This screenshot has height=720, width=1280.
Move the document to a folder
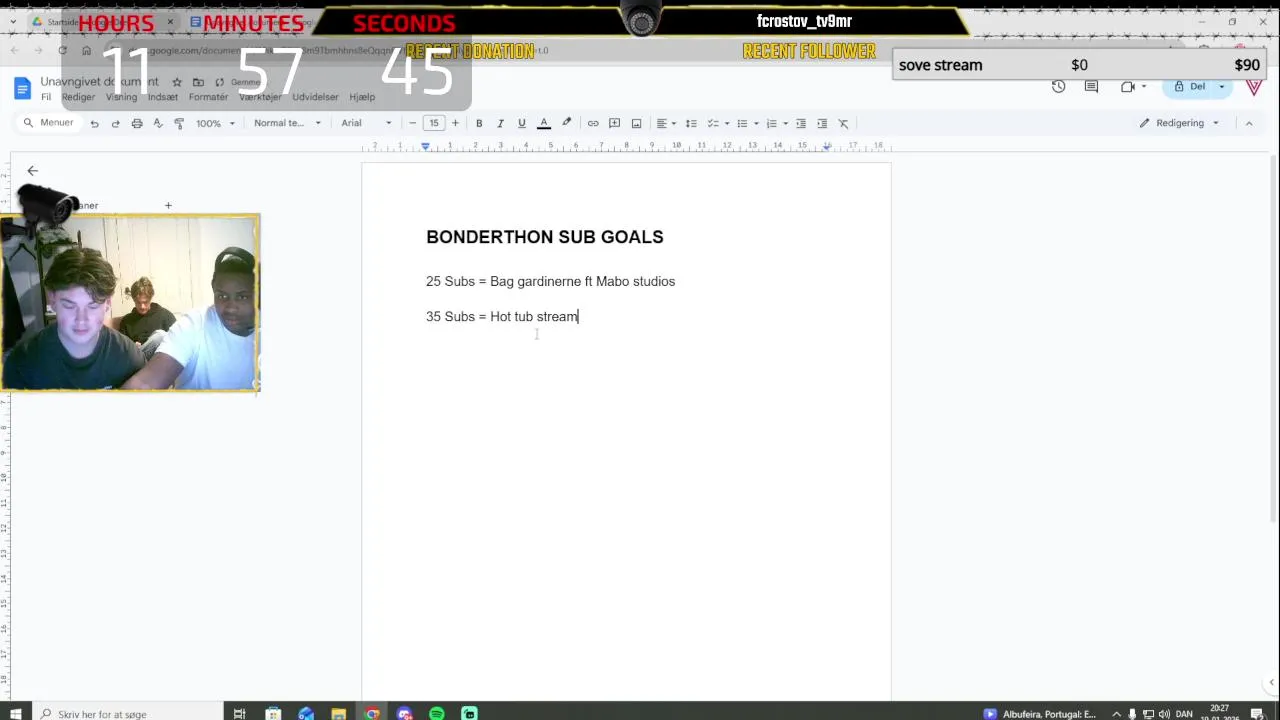tap(198, 82)
